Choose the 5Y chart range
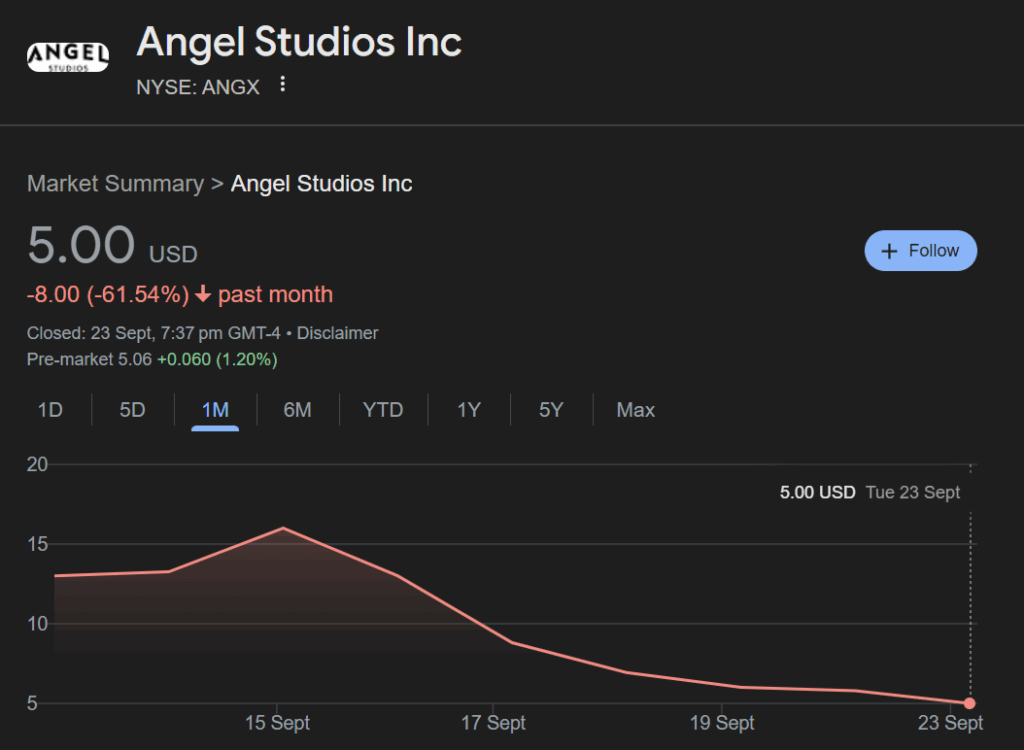1024x750 pixels. click(x=551, y=410)
